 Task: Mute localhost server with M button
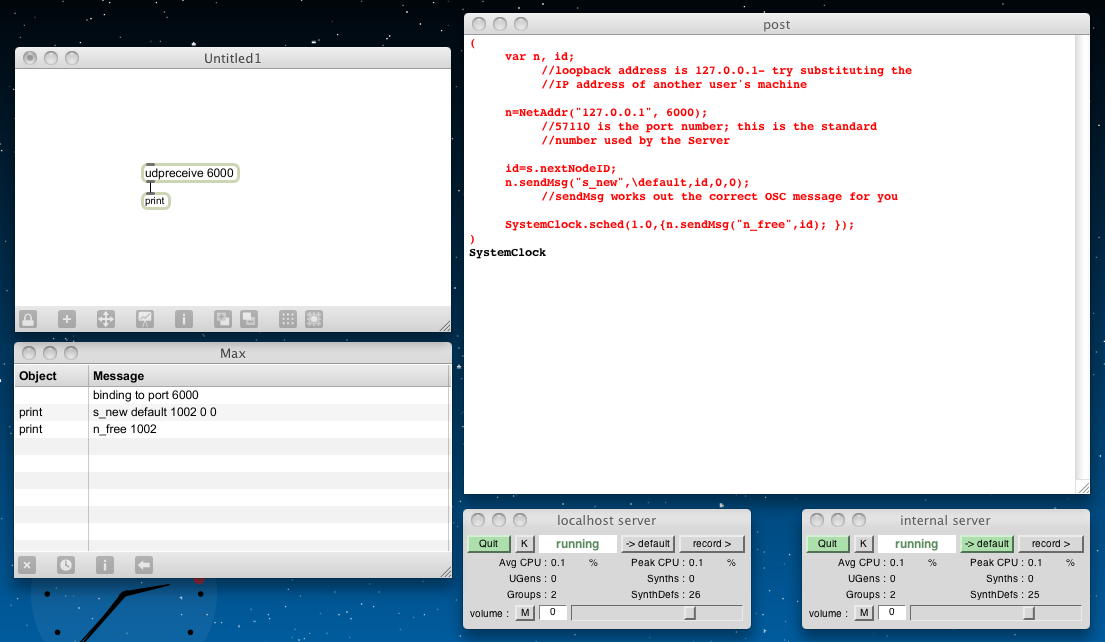[x=525, y=612]
